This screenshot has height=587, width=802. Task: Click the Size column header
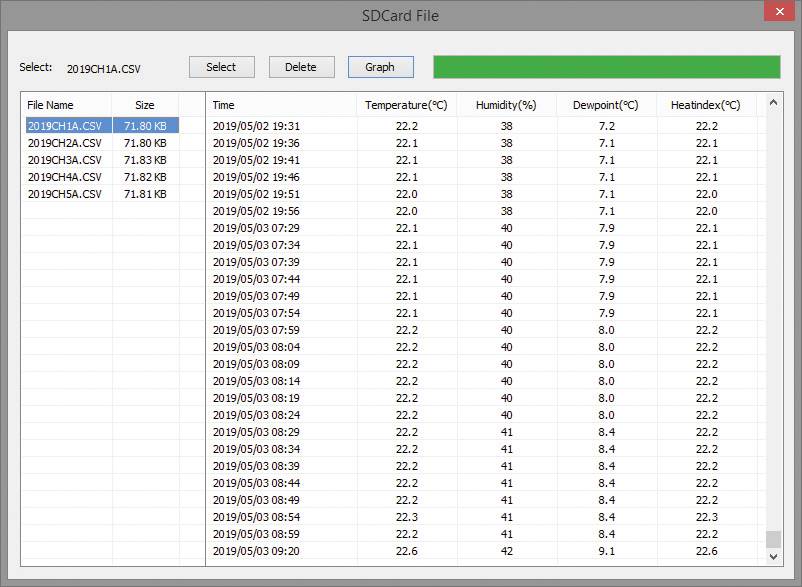pos(145,105)
